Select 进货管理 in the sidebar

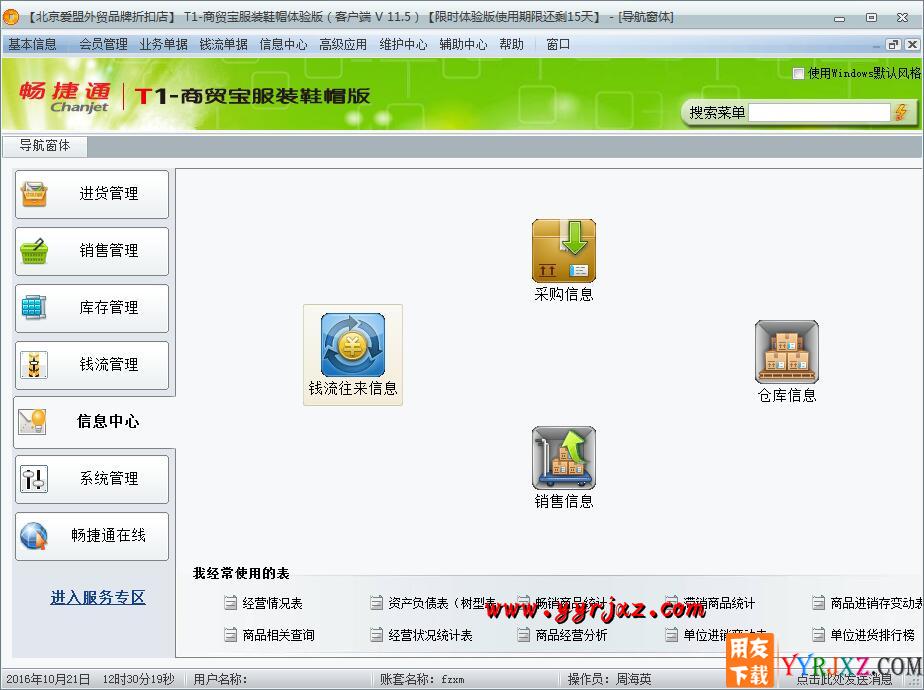point(92,194)
